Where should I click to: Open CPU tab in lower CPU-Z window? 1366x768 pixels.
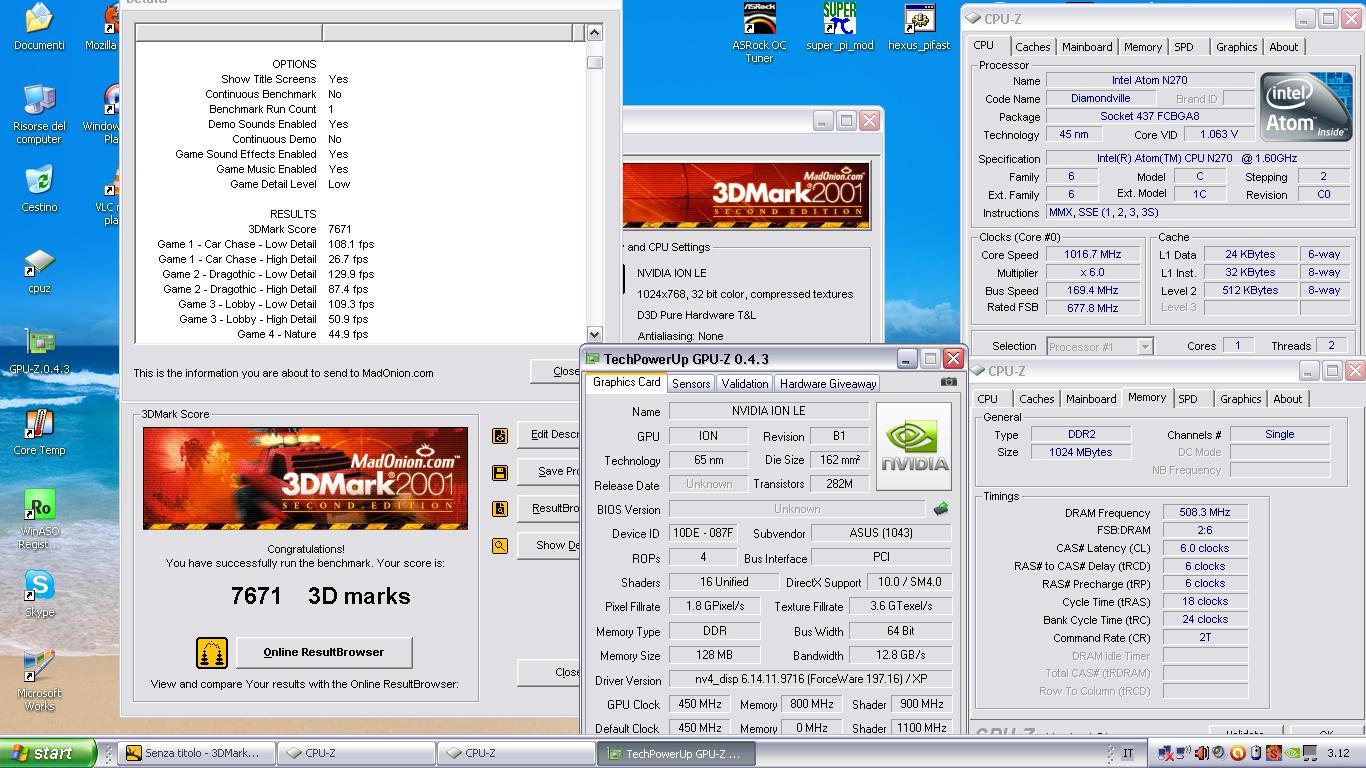click(987, 399)
